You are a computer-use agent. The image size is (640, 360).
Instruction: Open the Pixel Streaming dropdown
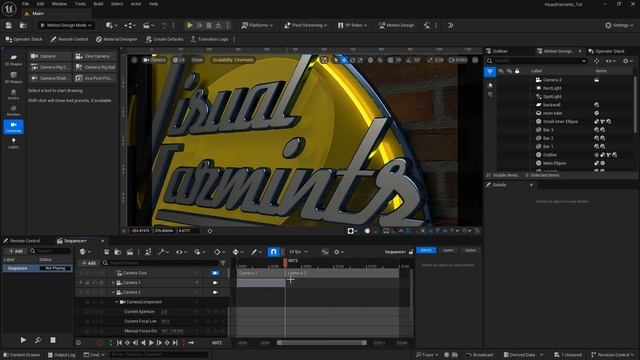point(306,25)
